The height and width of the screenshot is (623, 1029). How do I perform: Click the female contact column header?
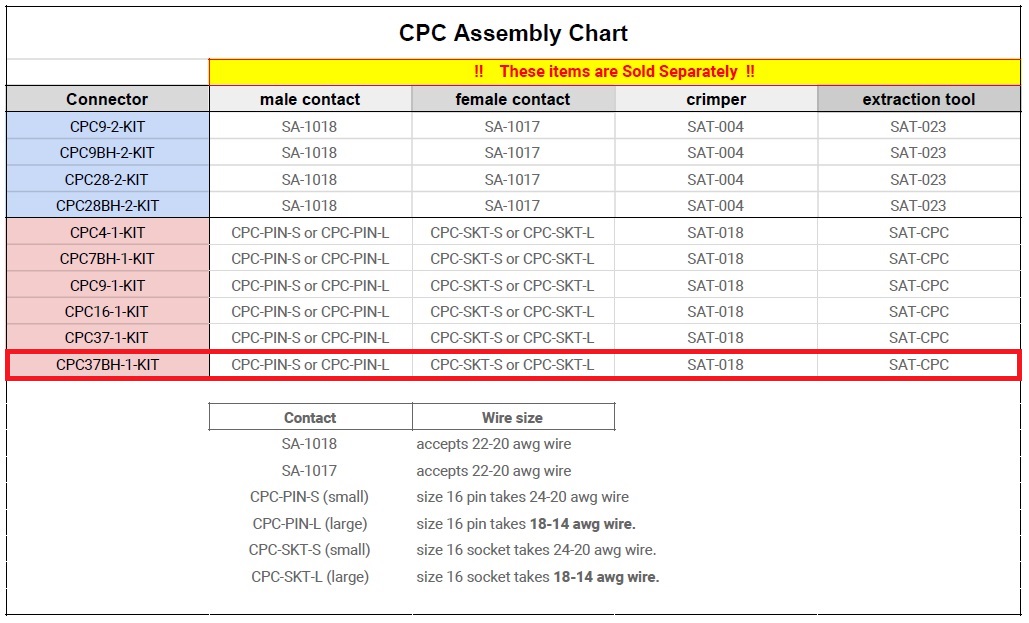(x=513, y=99)
